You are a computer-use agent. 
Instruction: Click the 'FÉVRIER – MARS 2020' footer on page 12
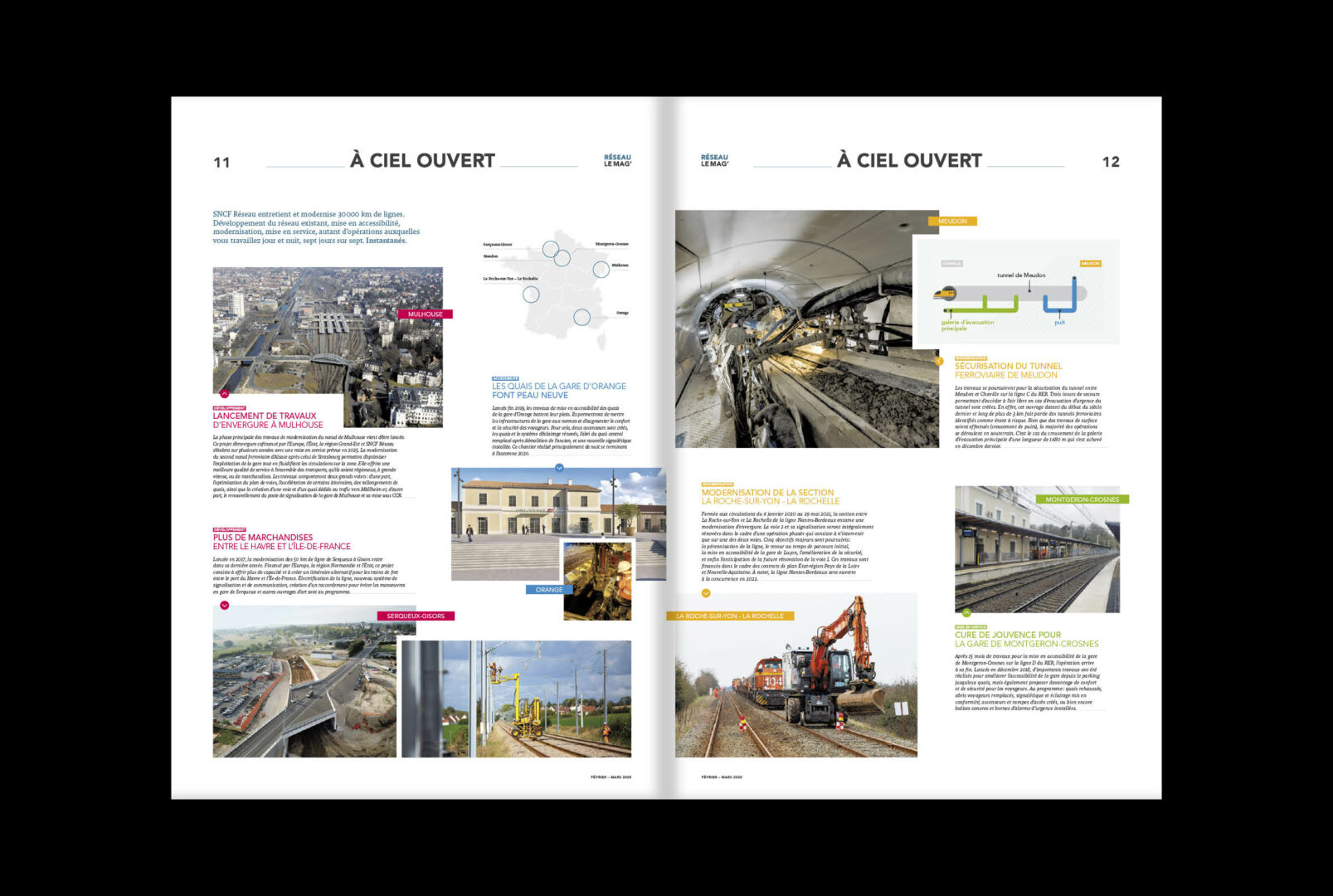[722, 777]
